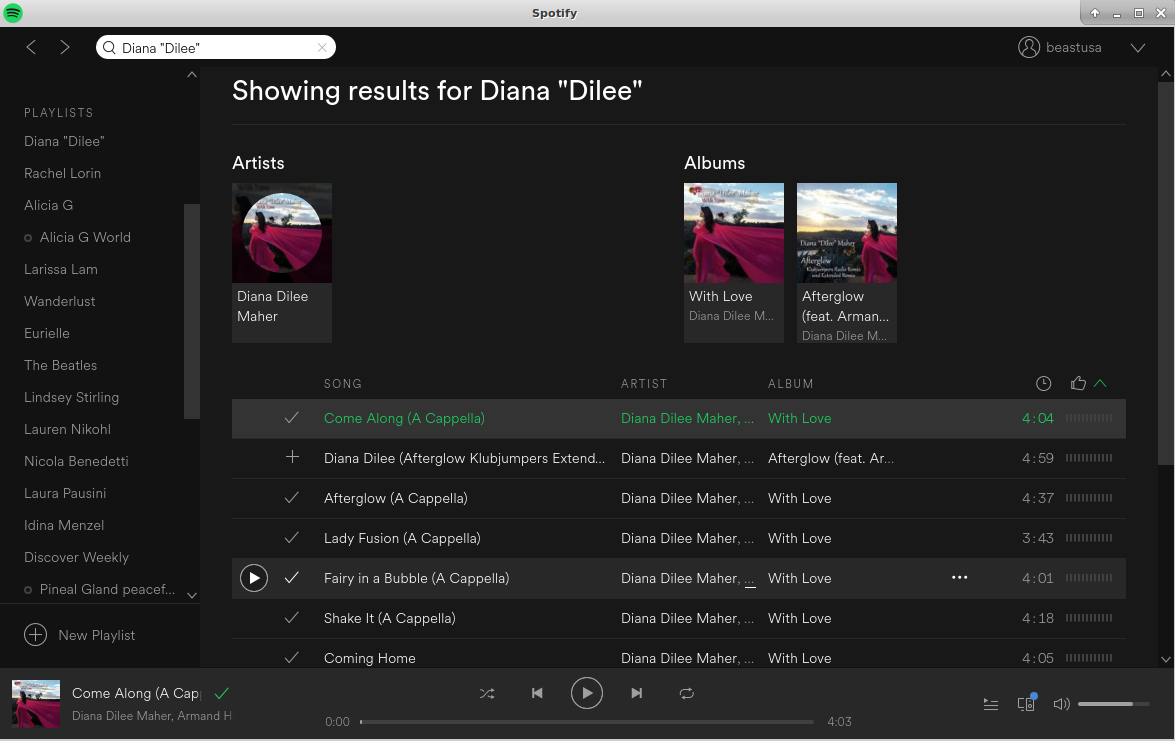Click the song progress bar
Screen dimensions: 1175x741
click(x=587, y=722)
